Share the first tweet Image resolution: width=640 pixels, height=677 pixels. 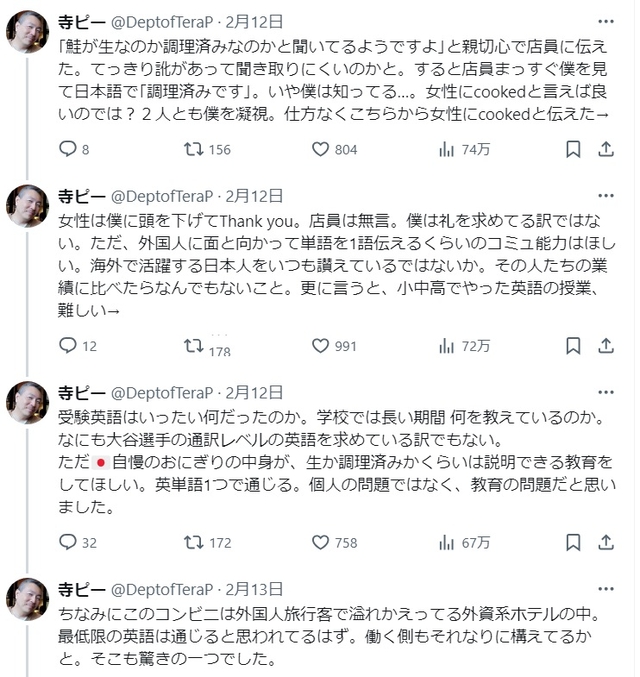(605, 150)
